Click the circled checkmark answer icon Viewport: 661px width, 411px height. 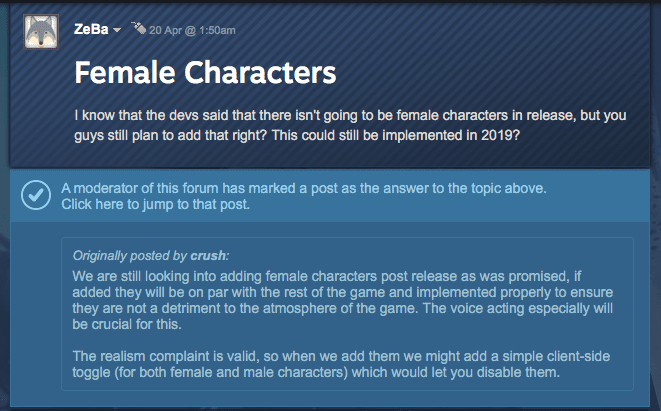coord(36,195)
